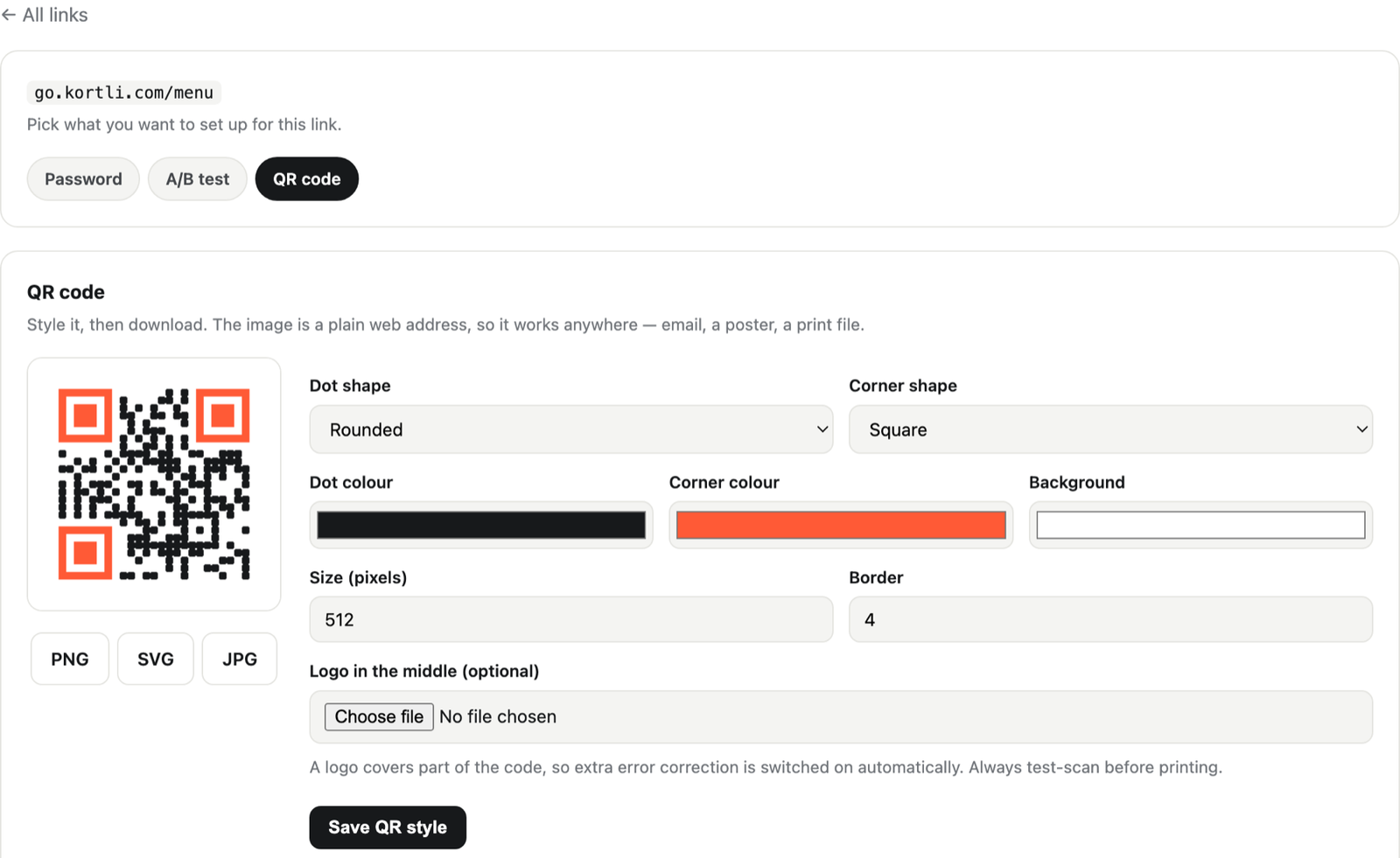Choose a logo file to upload
The height and width of the screenshot is (858, 1400).
pos(379,716)
